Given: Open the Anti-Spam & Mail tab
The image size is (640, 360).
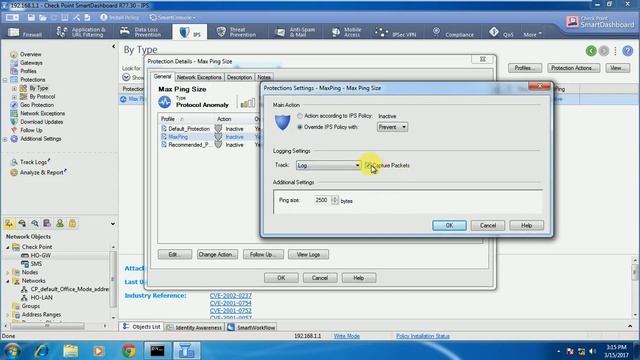Looking at the screenshot, I should [296, 32].
